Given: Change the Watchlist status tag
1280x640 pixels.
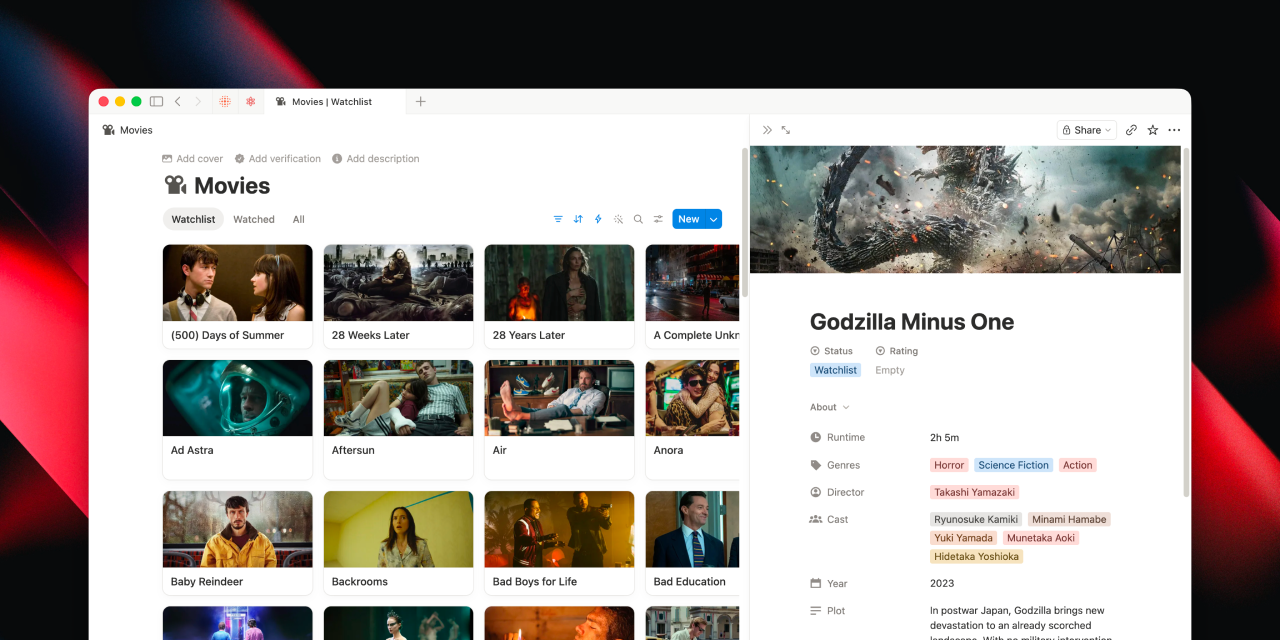Looking at the screenshot, I should click(835, 370).
